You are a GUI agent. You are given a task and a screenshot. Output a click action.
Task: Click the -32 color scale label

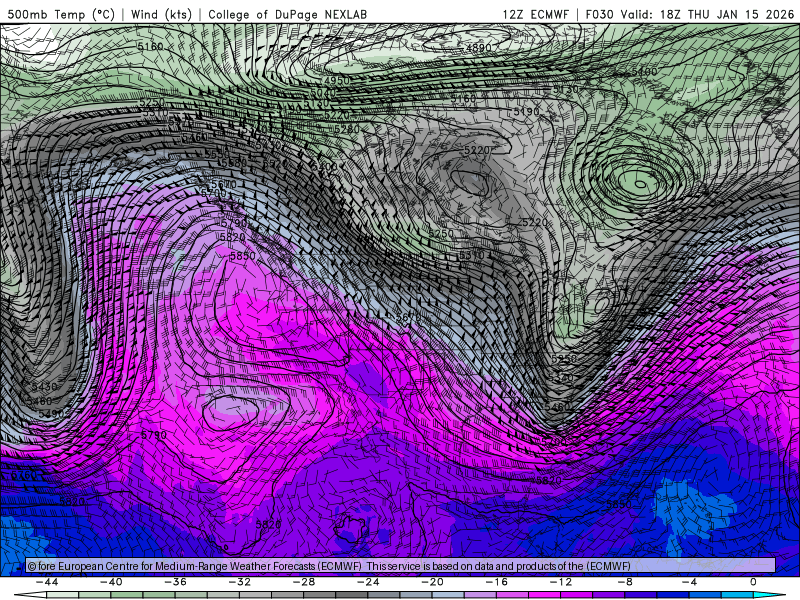point(240,582)
